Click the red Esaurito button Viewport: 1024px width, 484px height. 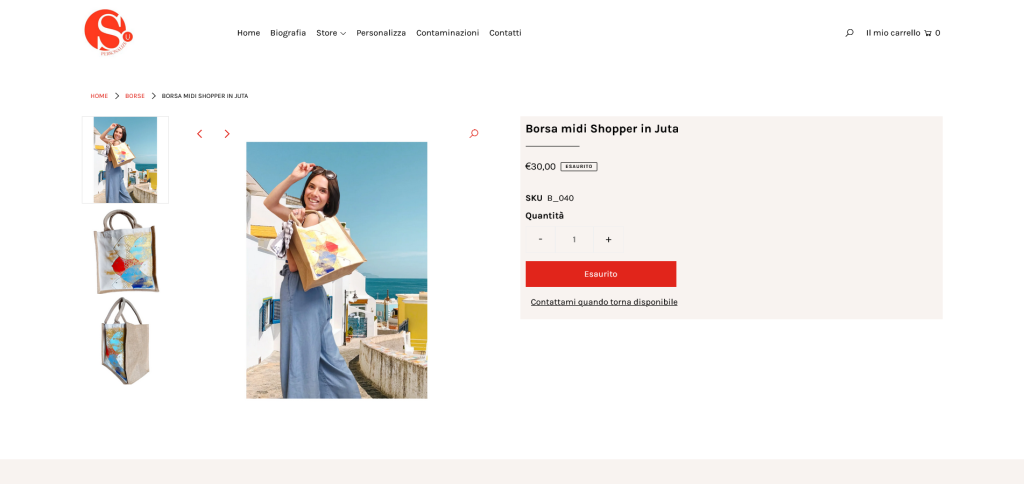[x=601, y=274]
